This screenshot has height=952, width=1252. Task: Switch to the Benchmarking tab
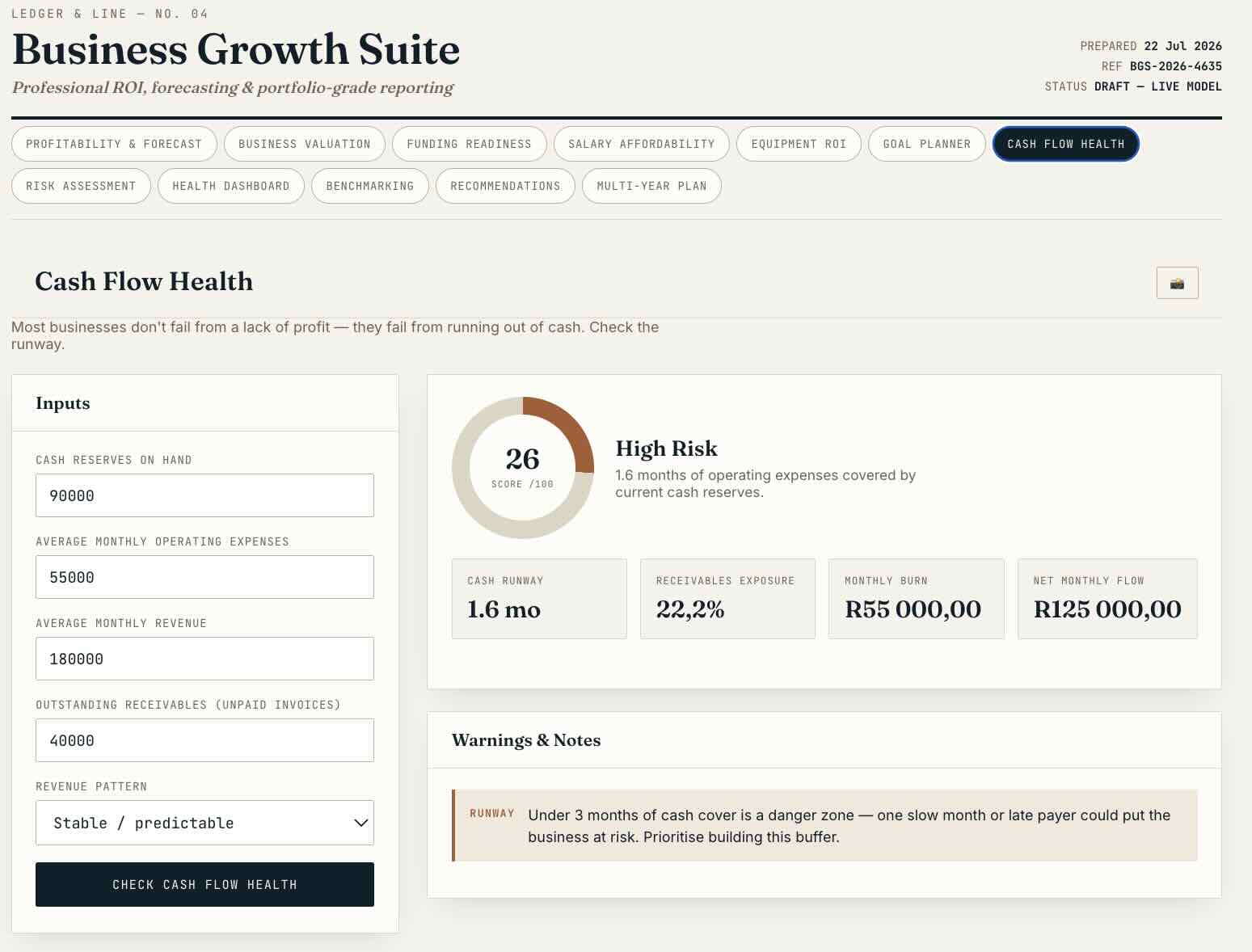pyautogui.click(x=370, y=186)
